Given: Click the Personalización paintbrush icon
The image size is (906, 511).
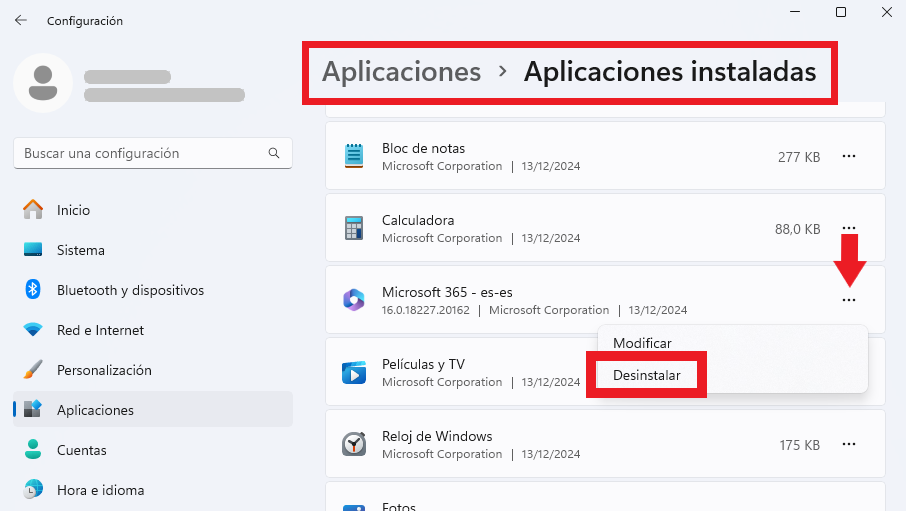Looking at the screenshot, I should (x=33, y=369).
